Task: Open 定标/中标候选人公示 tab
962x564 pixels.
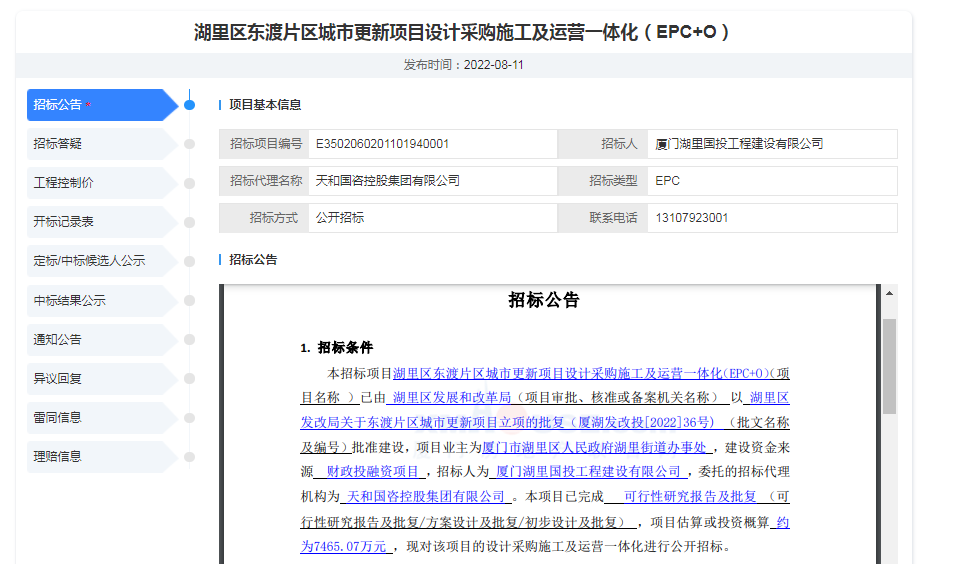Action: point(102,261)
